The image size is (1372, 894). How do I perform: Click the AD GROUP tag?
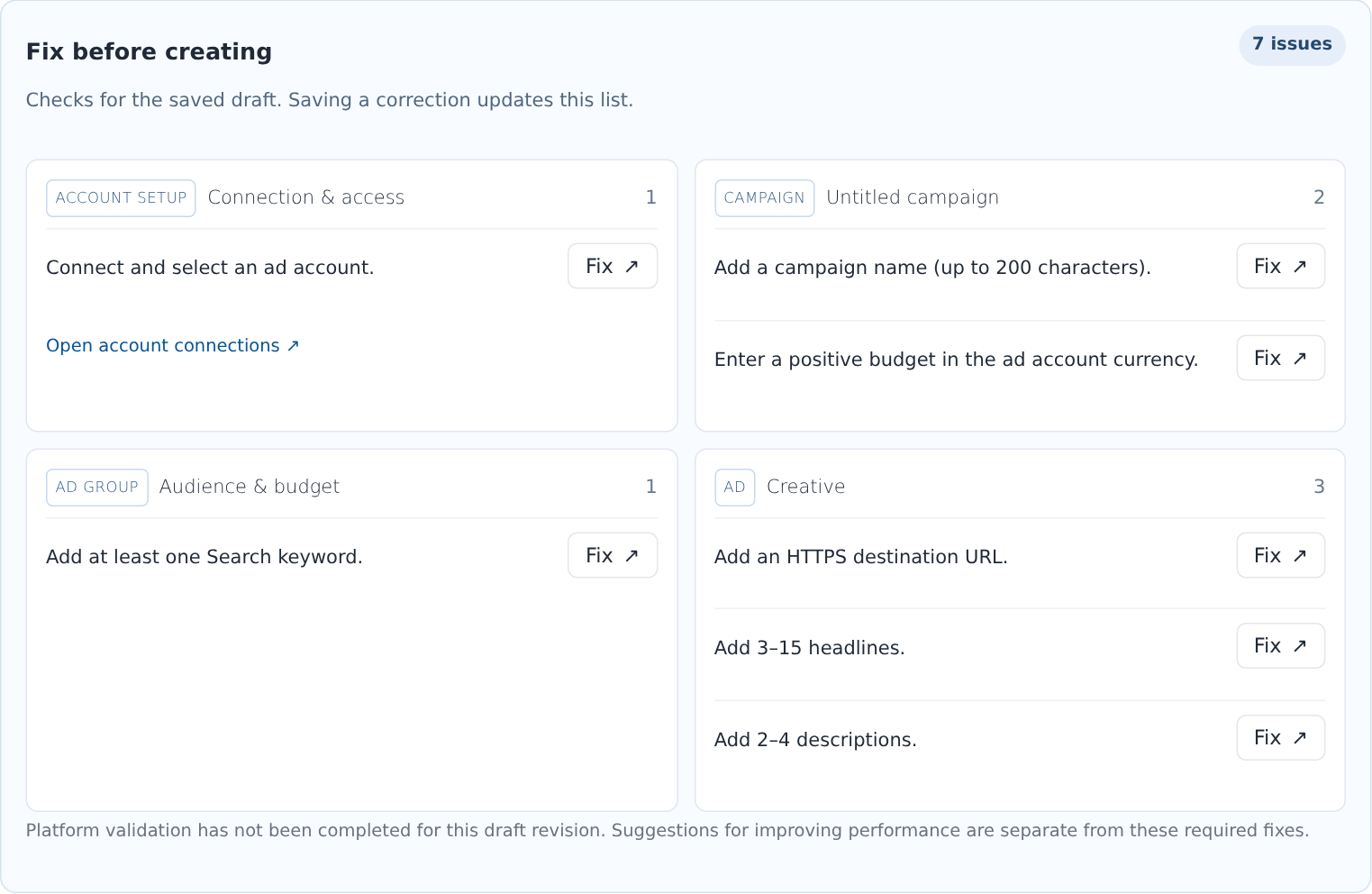[x=97, y=488]
